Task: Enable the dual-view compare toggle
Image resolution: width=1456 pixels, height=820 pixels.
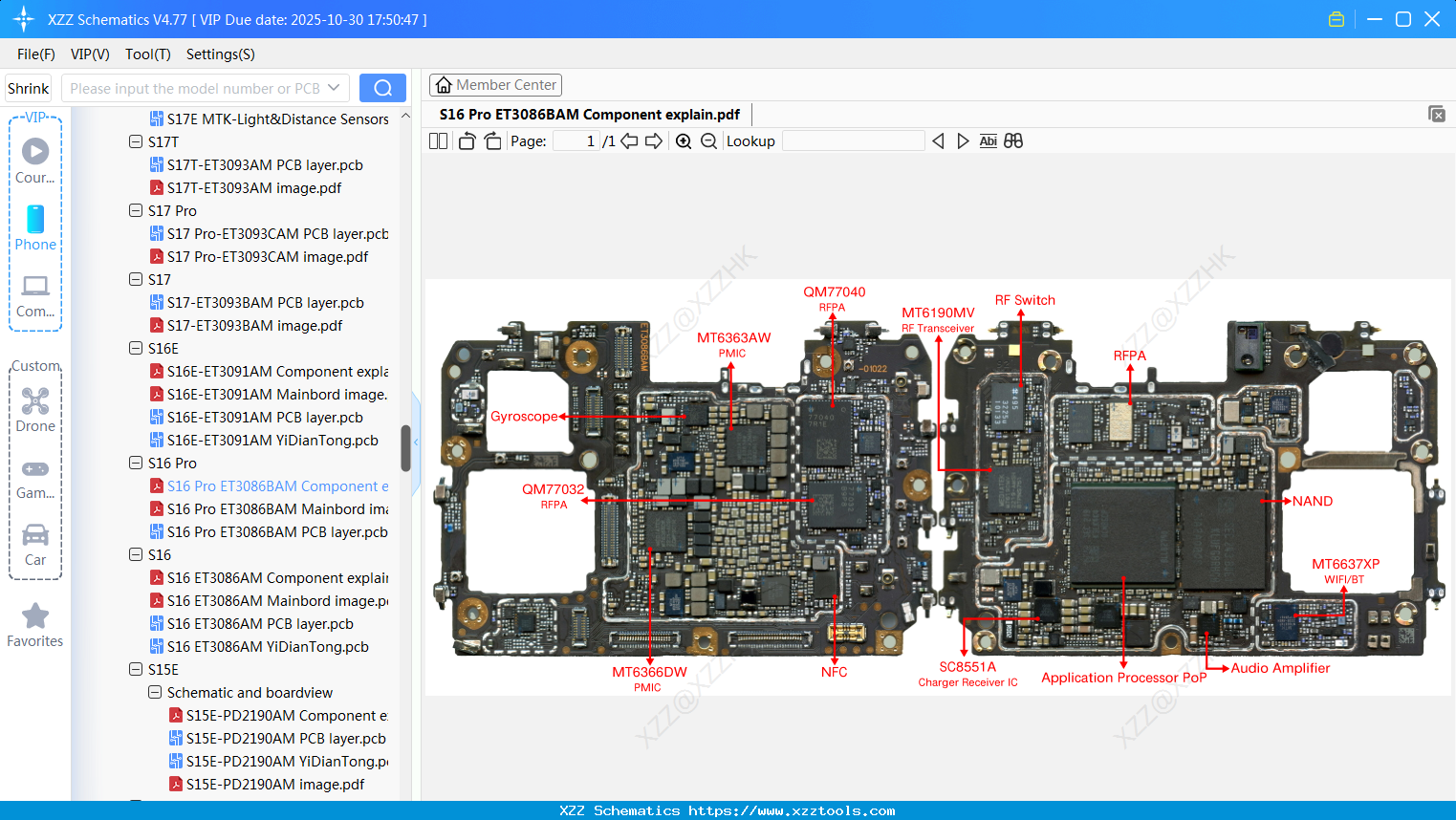Action: pyautogui.click(x=1012, y=140)
